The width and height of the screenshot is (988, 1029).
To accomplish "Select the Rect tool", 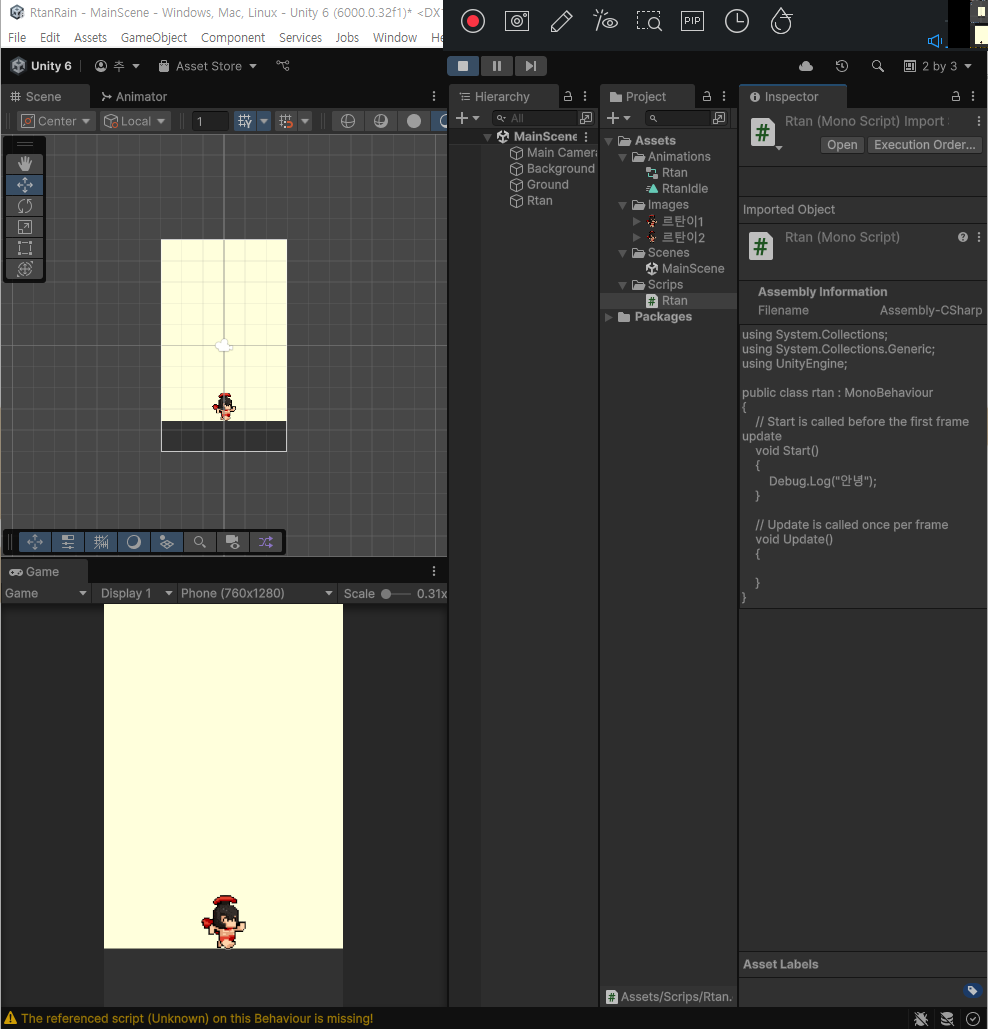I will (x=25, y=248).
